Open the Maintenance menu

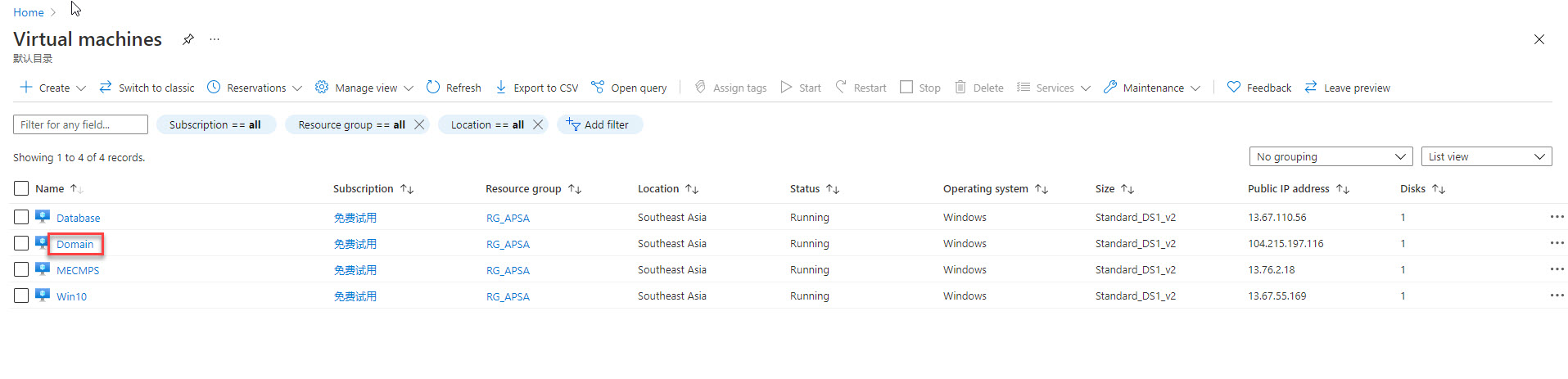(1151, 88)
